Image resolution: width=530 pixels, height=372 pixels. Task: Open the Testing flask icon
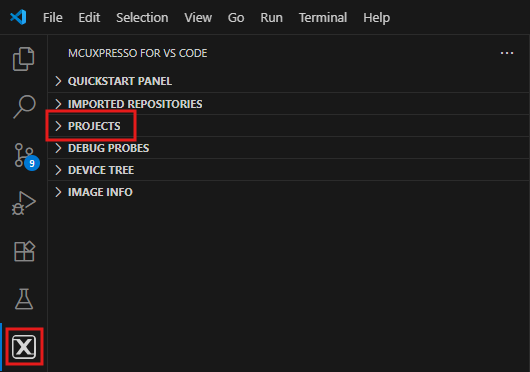point(24,299)
